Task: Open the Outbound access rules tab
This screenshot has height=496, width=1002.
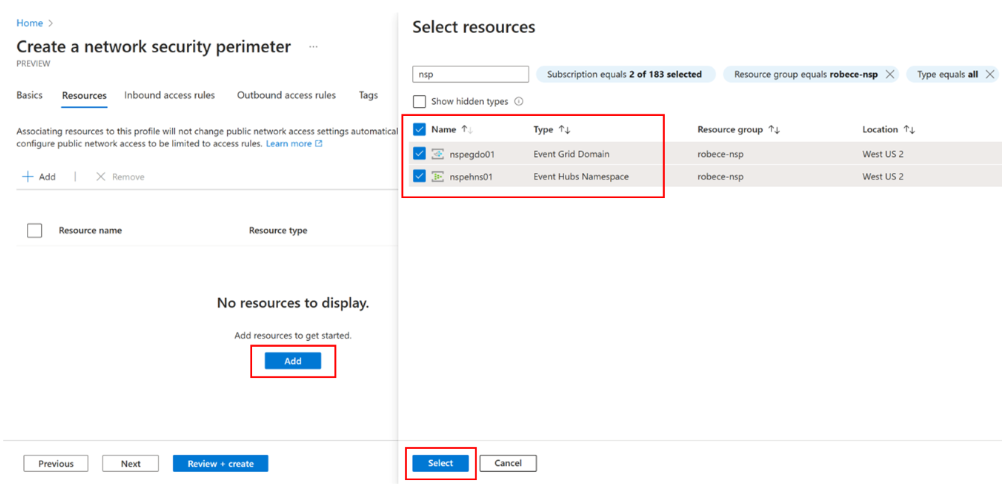Action: pyautogui.click(x=286, y=95)
